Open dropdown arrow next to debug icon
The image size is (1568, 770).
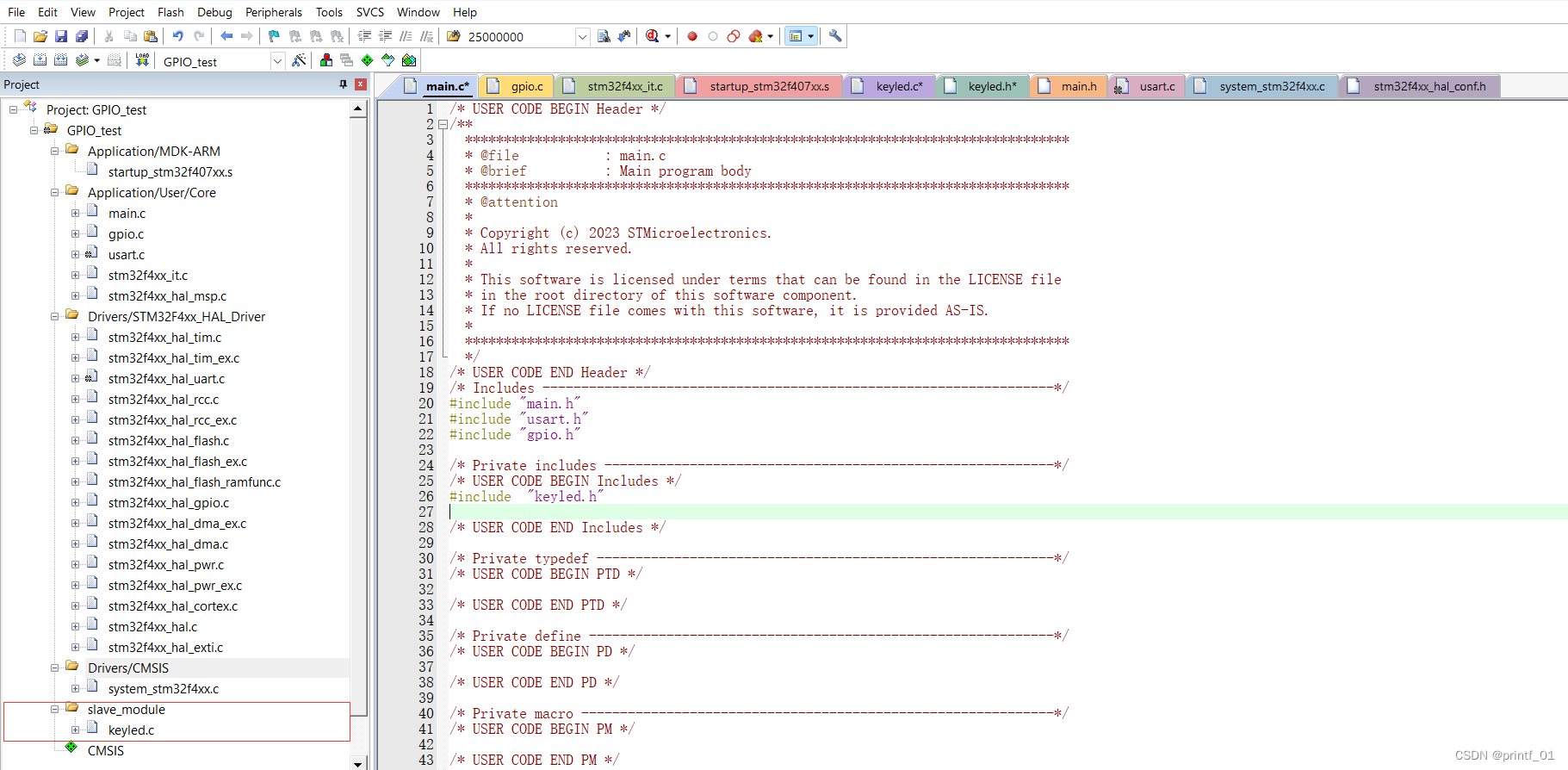point(667,36)
